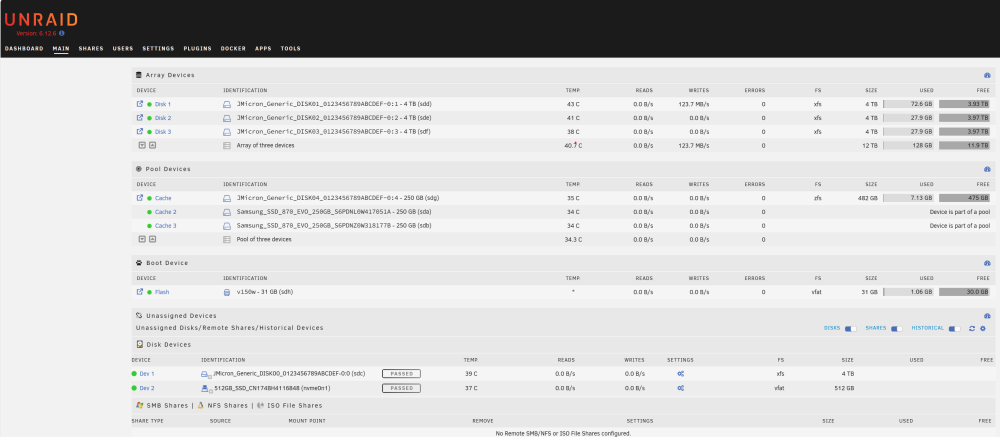
Task: Open the USERS tab
Action: [123, 48]
